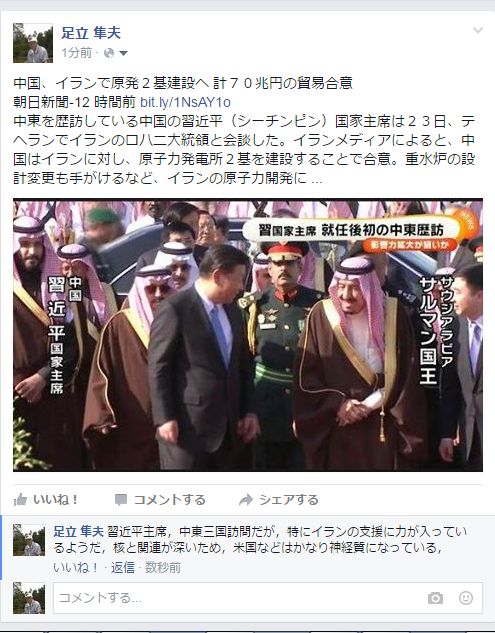Click the camera icon in the comment box

[435, 598]
